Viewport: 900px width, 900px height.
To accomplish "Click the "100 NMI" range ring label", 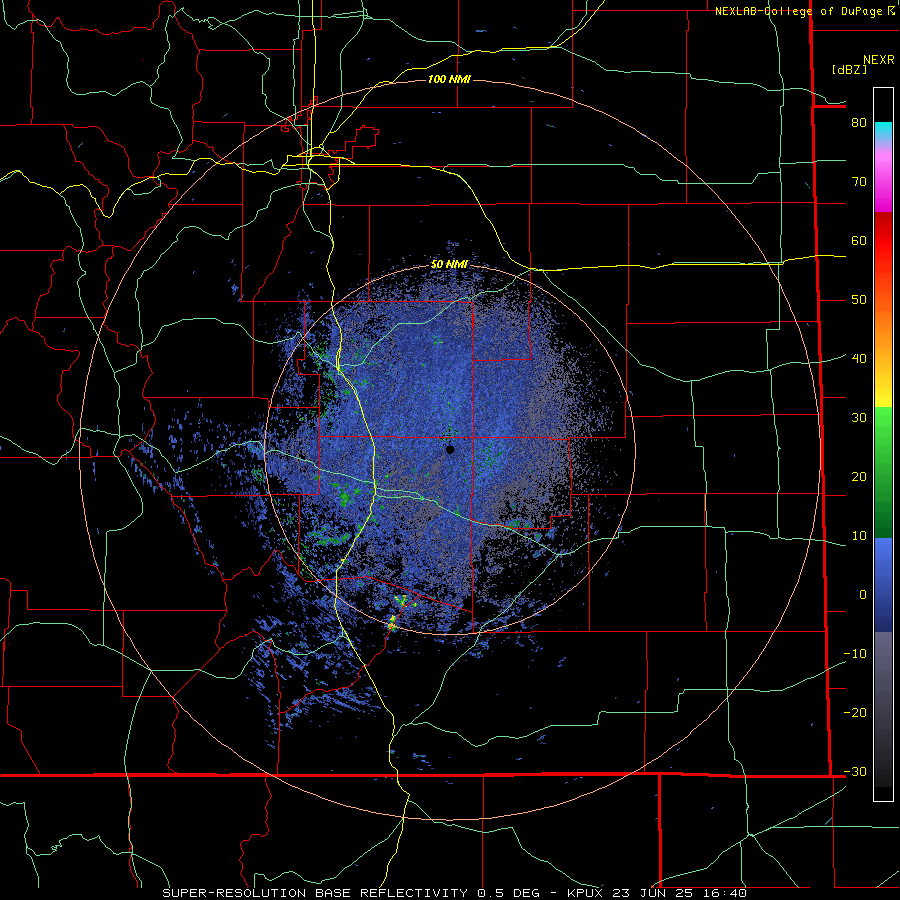I will coord(449,79).
